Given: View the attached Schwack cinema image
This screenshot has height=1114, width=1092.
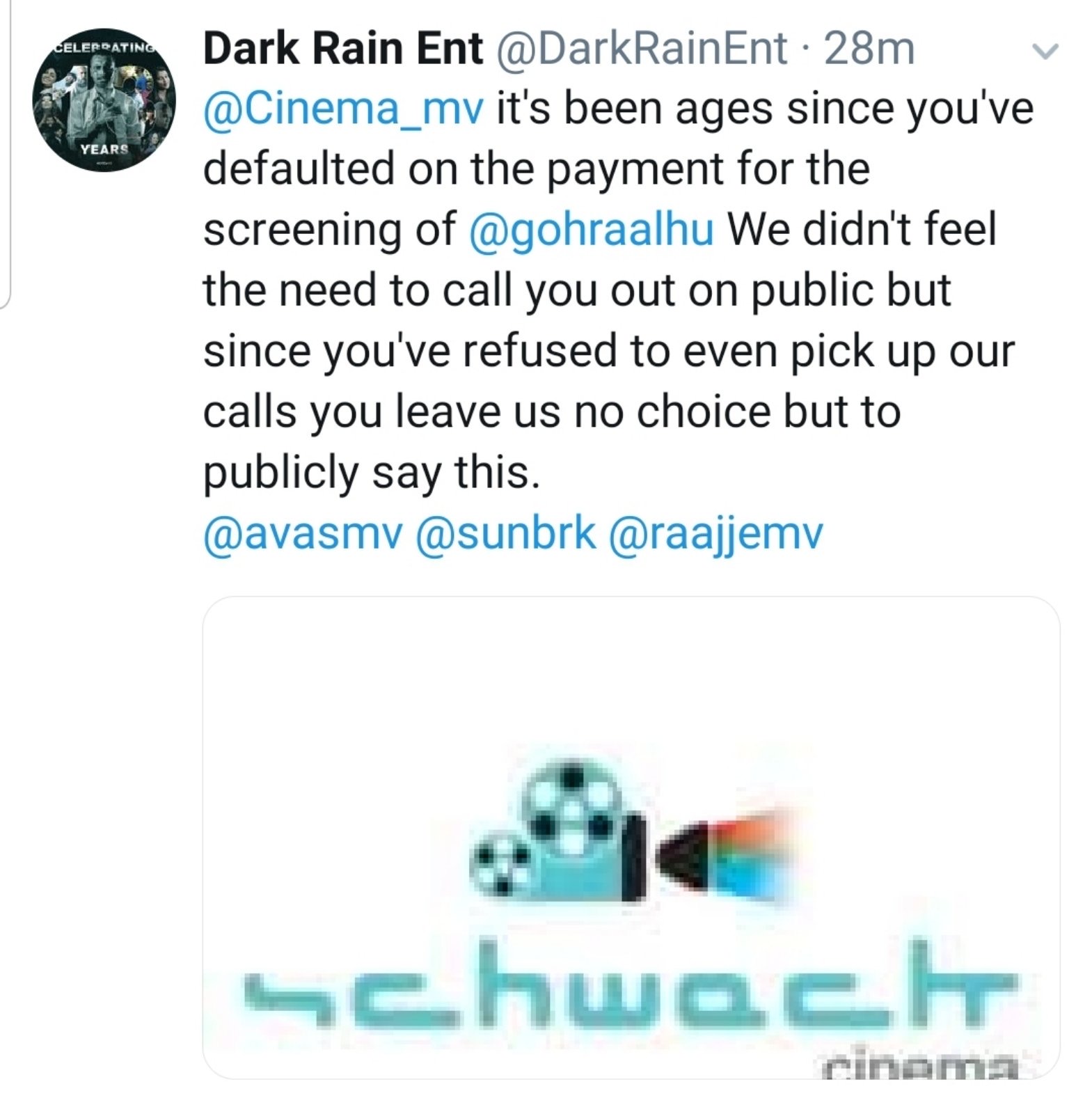Looking at the screenshot, I should (x=631, y=838).
